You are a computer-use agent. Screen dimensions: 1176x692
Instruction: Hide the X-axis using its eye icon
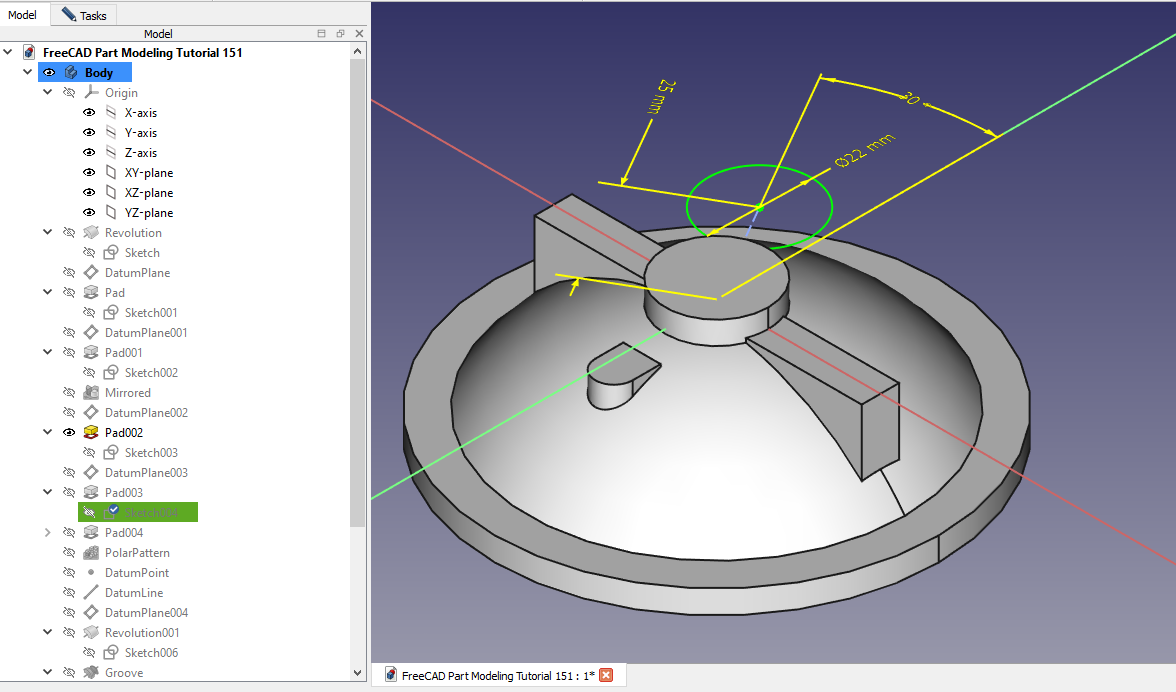(x=88, y=113)
